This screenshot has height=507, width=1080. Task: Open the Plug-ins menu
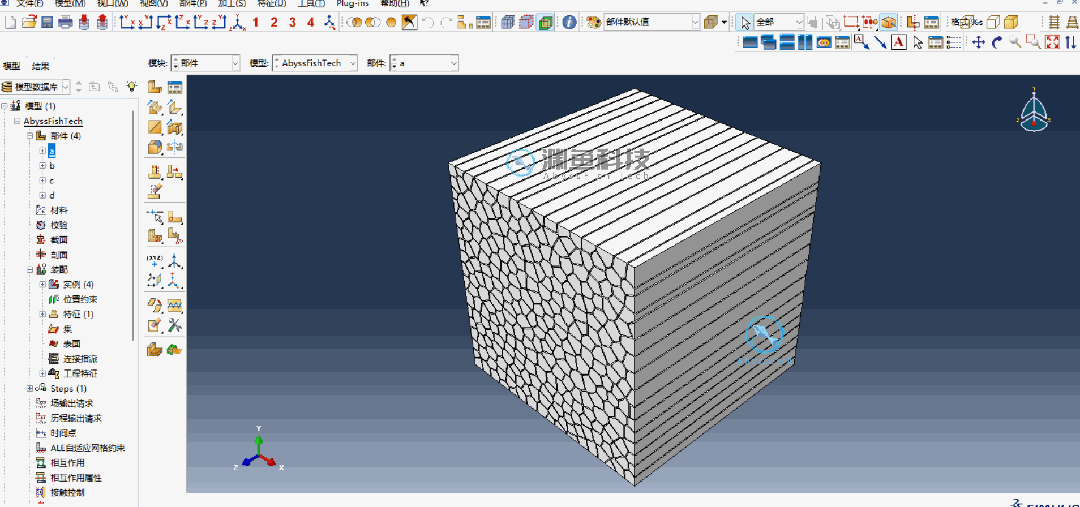[x=353, y=3]
